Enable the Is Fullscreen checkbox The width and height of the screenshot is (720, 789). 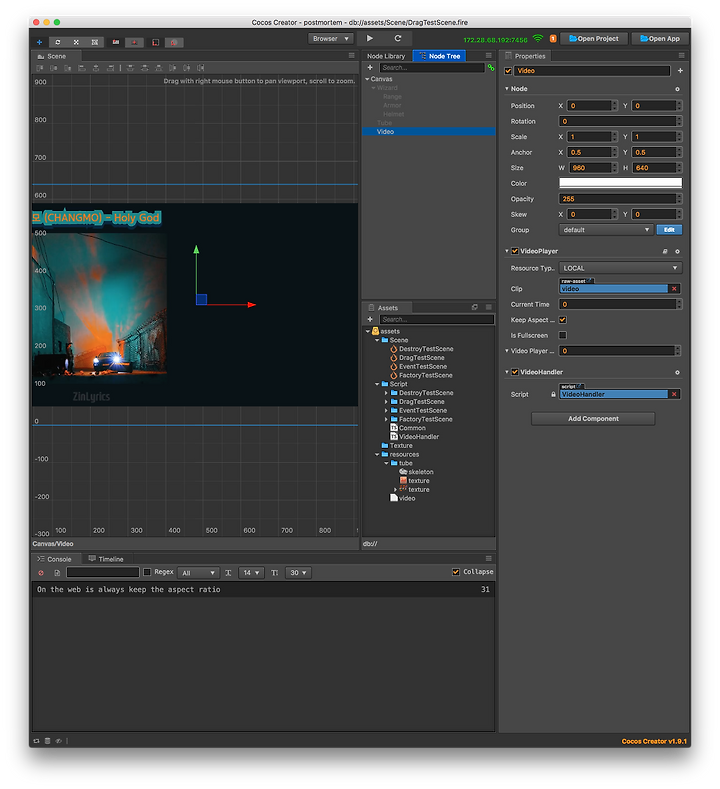click(563, 336)
